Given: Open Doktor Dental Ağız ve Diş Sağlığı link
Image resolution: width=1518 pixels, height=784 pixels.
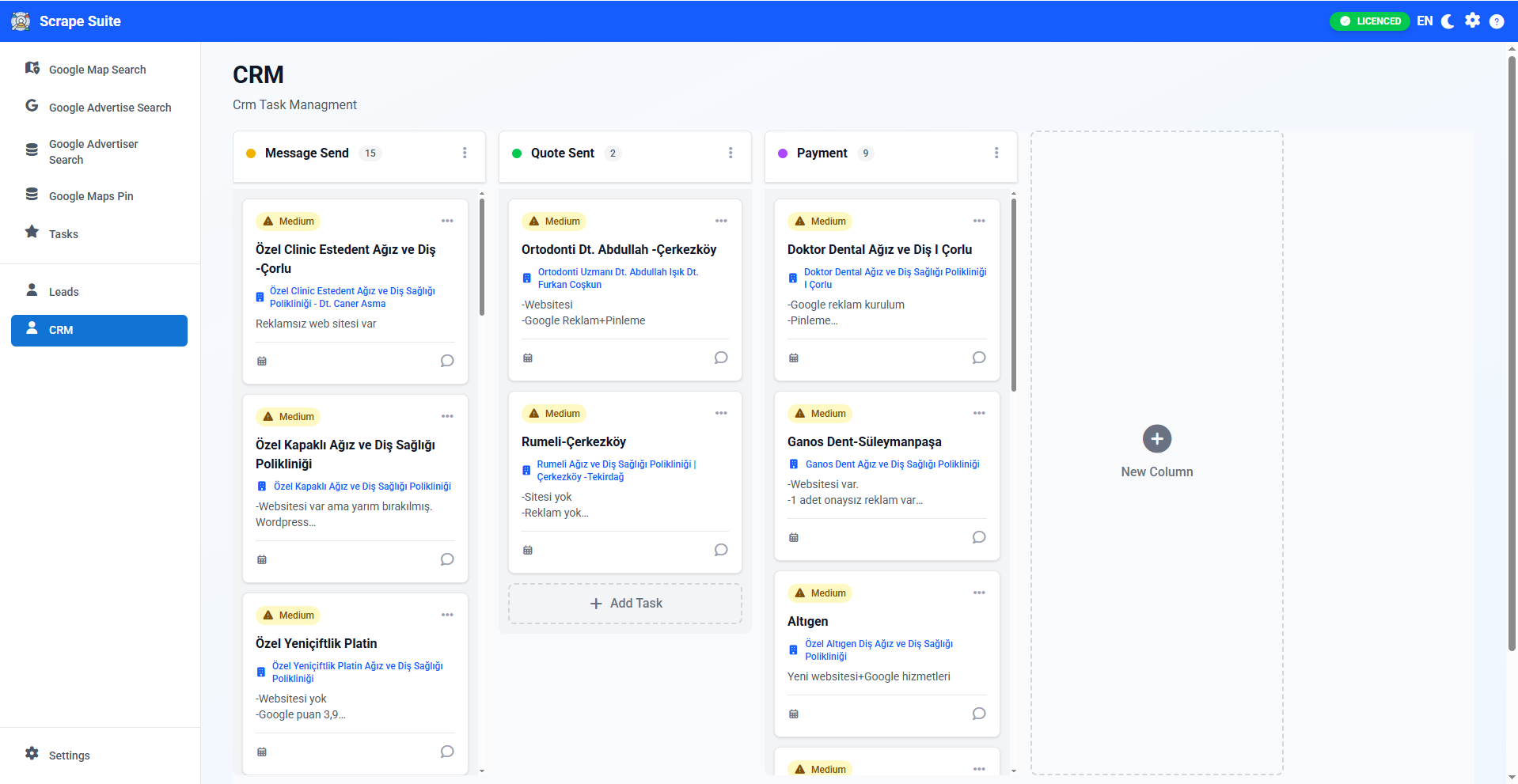Looking at the screenshot, I should (895, 278).
